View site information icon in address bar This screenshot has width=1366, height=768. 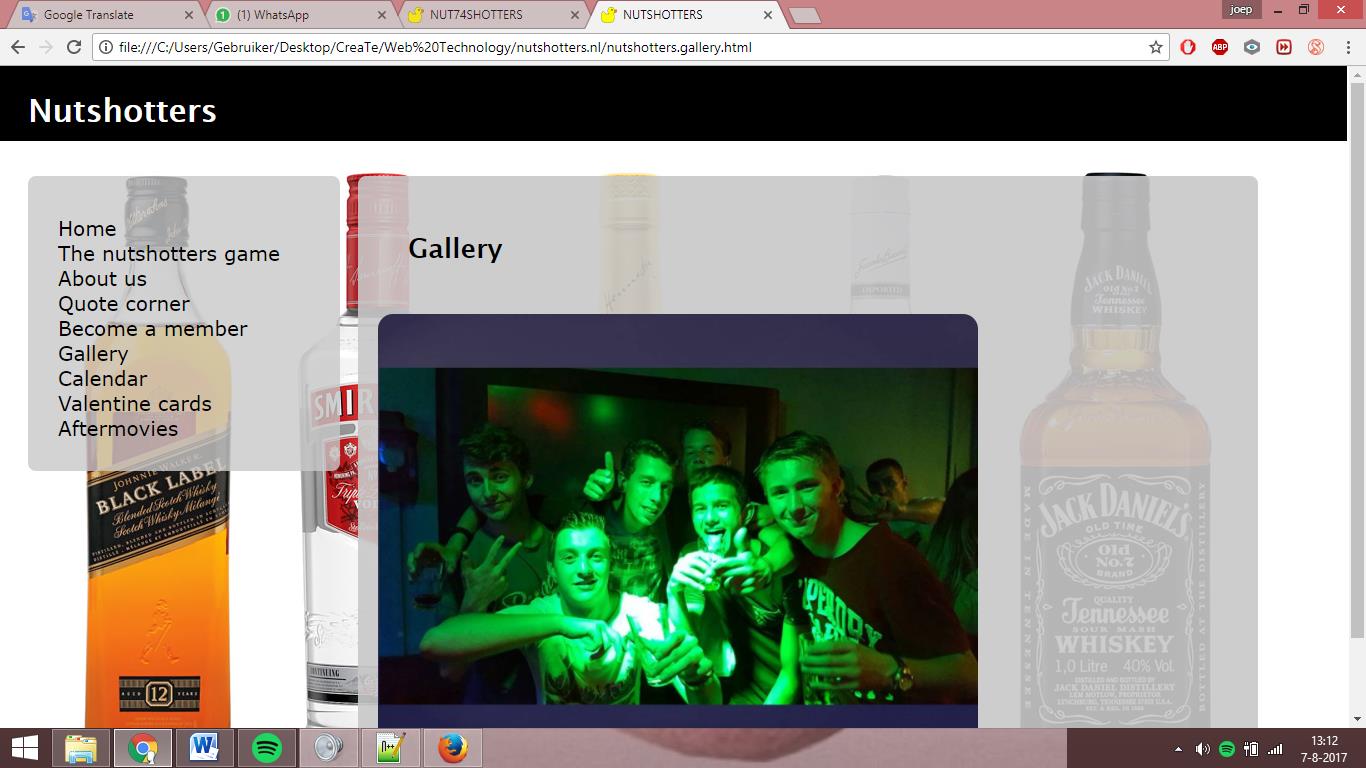point(105,47)
